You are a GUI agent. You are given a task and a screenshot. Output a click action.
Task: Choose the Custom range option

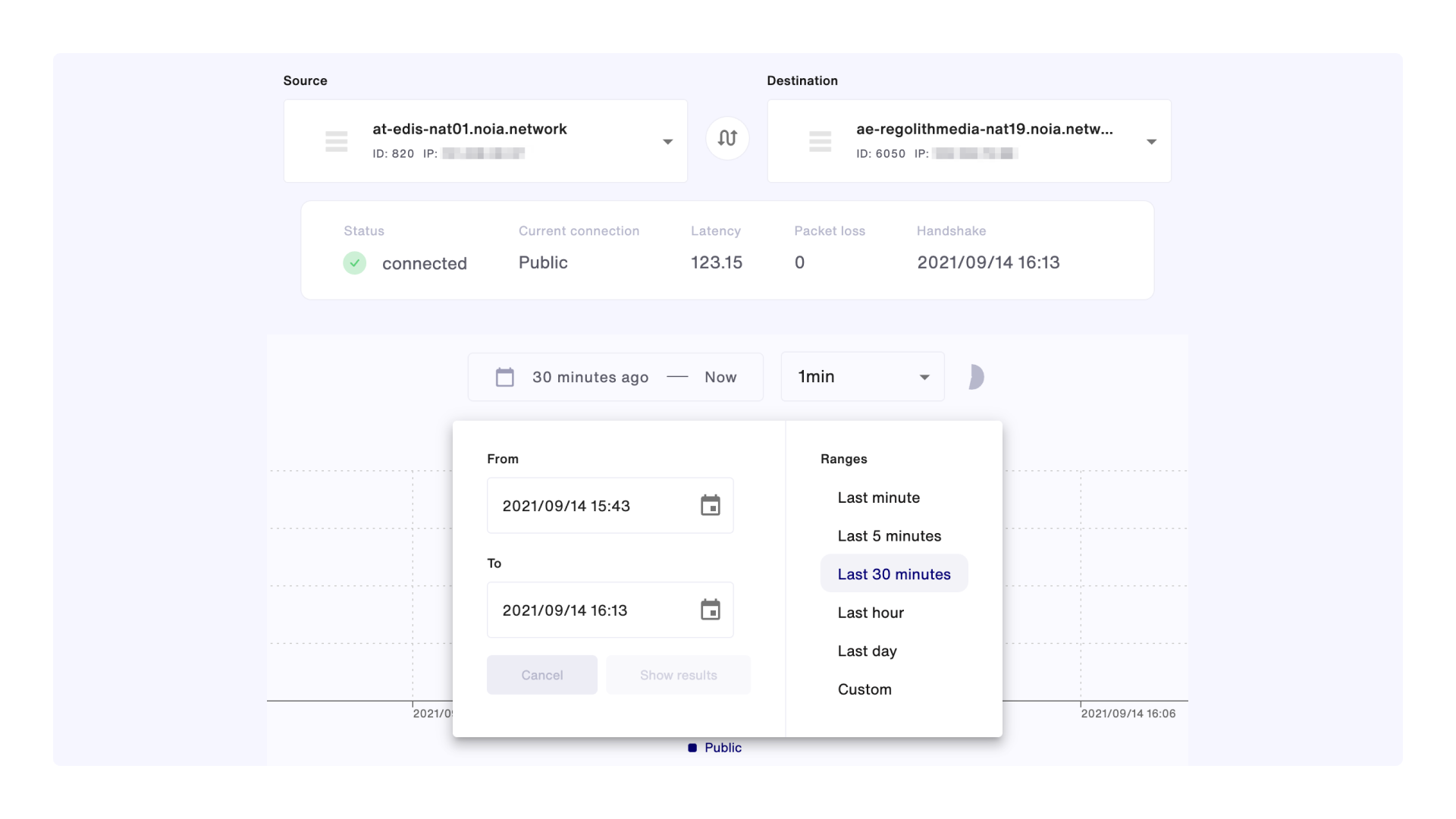(x=864, y=689)
